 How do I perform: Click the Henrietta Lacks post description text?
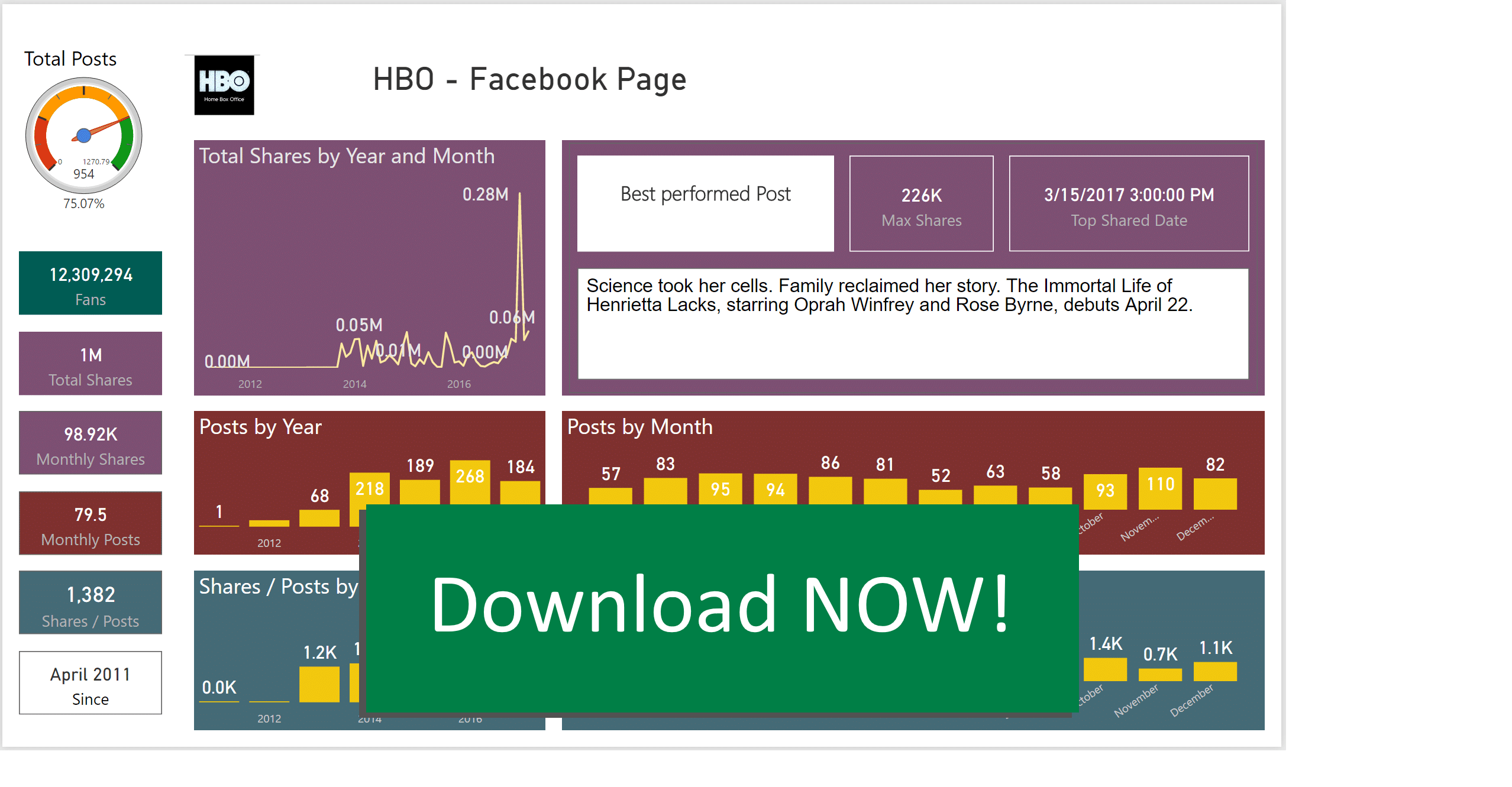pos(889,295)
